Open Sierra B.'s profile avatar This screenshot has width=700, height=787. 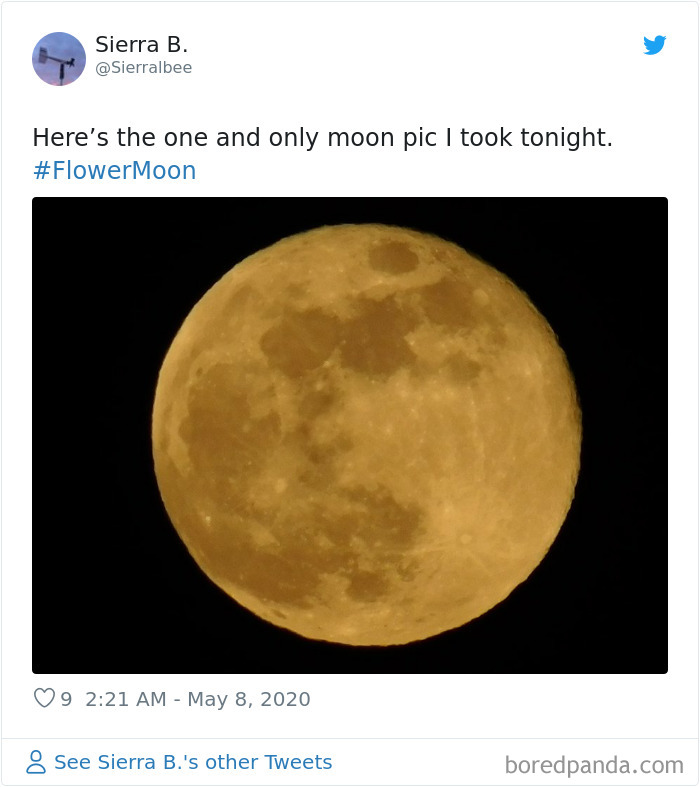[59, 59]
